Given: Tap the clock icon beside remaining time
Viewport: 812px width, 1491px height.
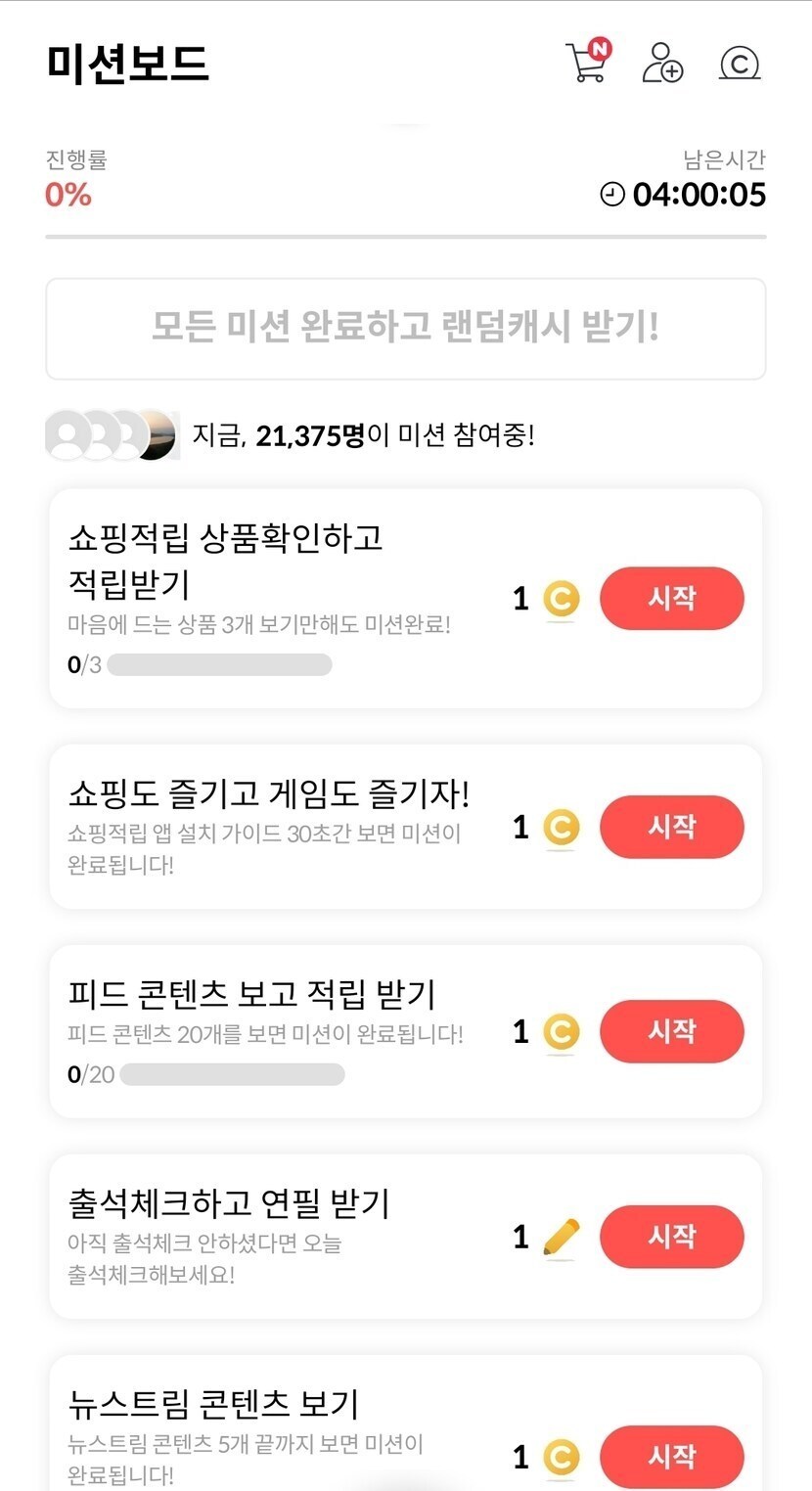Looking at the screenshot, I should pos(612,195).
